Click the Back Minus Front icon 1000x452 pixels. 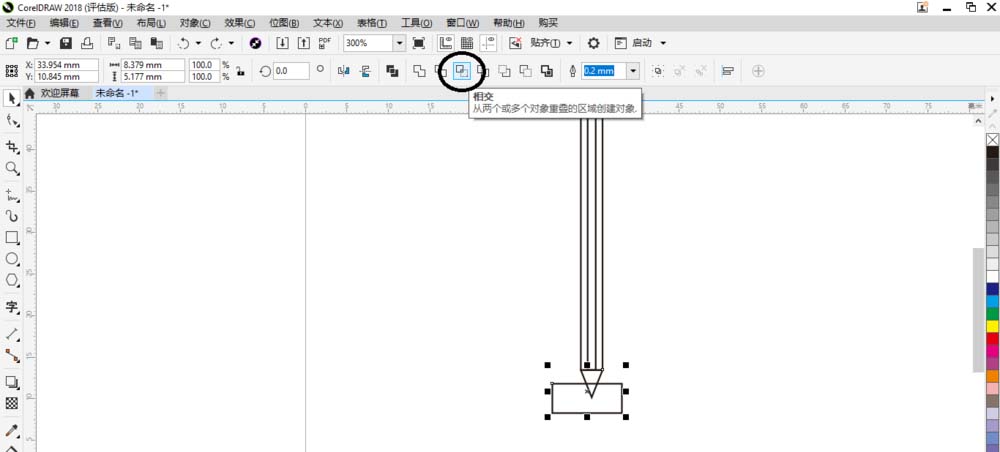pyautogui.click(x=525, y=71)
